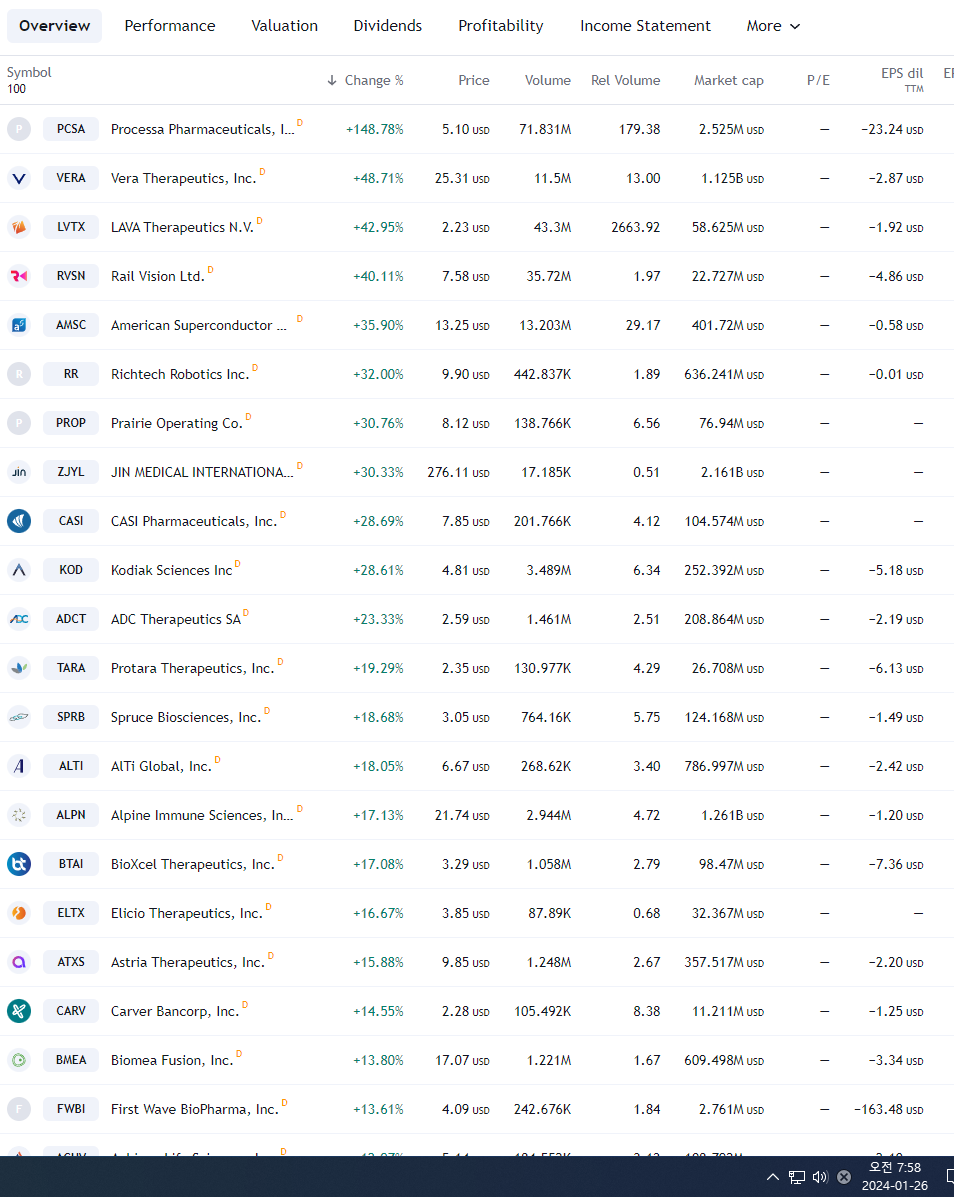Open the Income Statement tab

click(645, 26)
